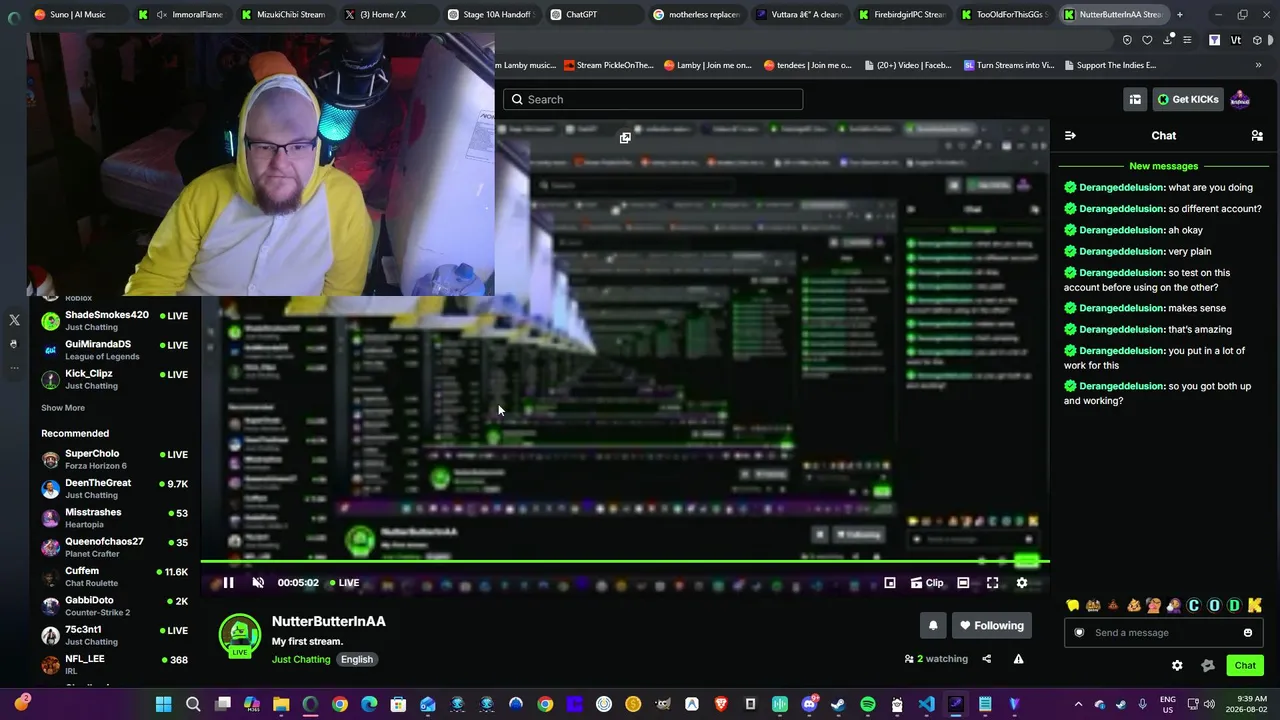Report the stream using the warning icon
The image size is (1280, 720).
[x=1018, y=659]
